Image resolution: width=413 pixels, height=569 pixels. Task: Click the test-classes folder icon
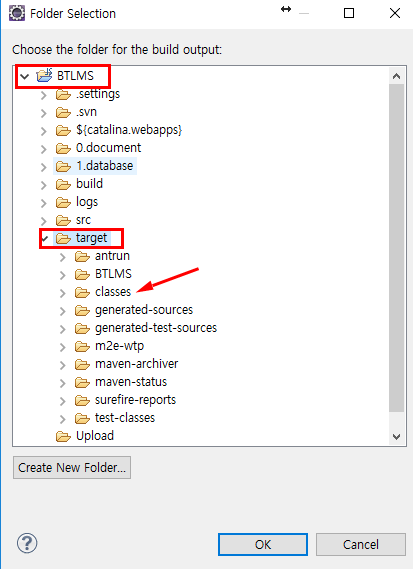pos(82,419)
